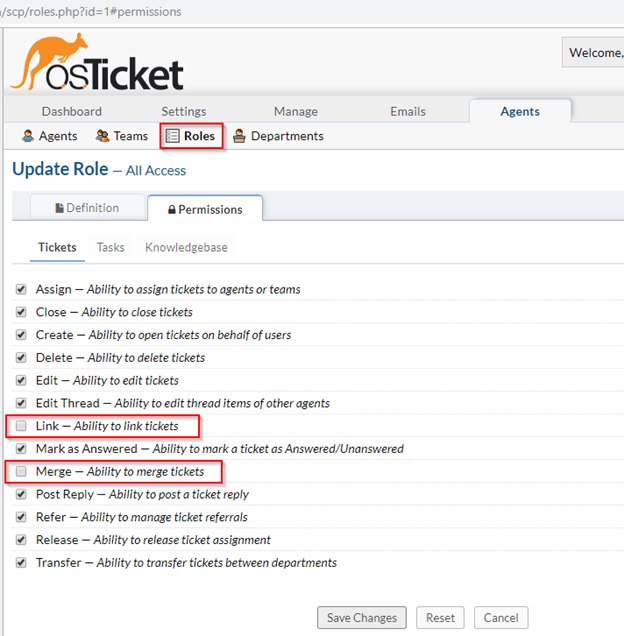Open the Settings main tab
Image resolution: width=624 pixels, height=636 pixels.
[x=184, y=111]
